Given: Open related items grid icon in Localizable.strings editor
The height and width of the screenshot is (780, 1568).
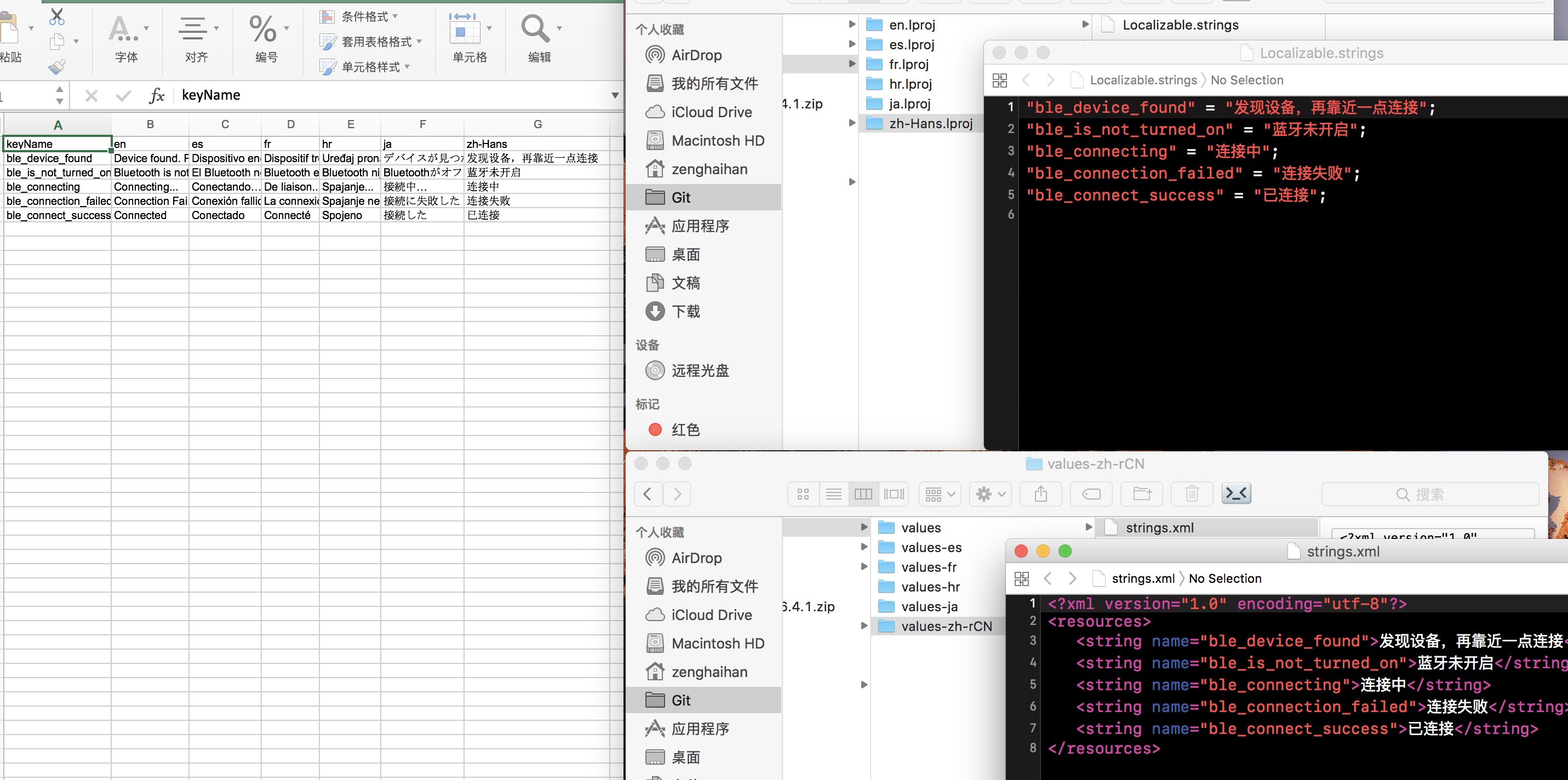Looking at the screenshot, I should tap(999, 81).
